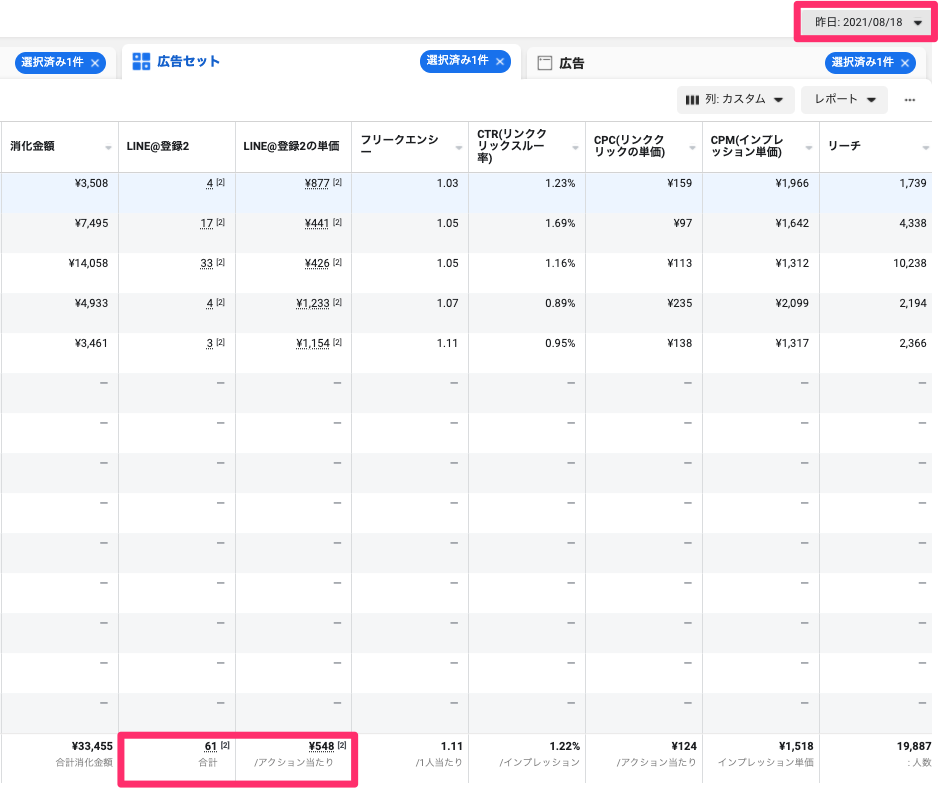
Task: Click the 1.22% total CTR value
Action: pyautogui.click(x=565, y=746)
